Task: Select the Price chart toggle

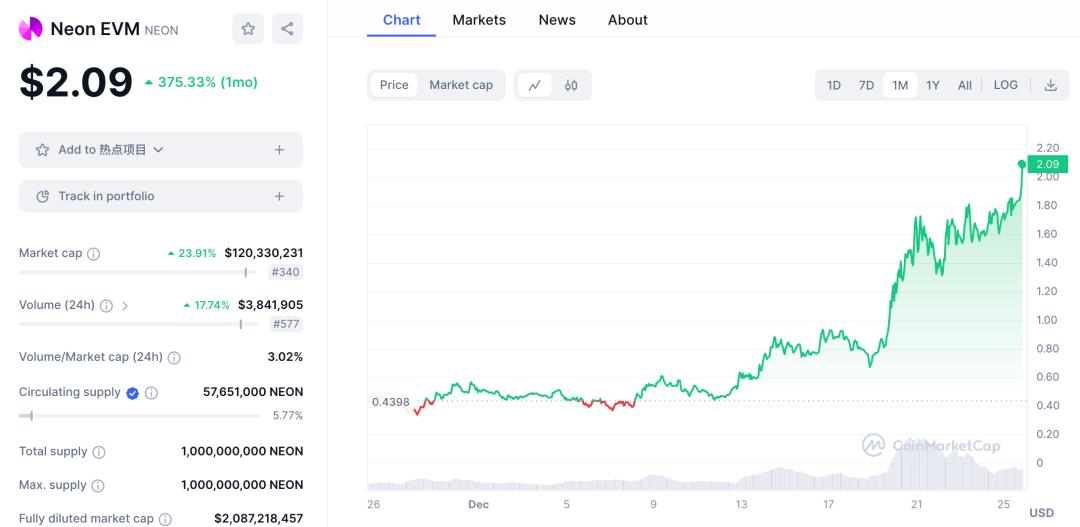Action: [394, 85]
